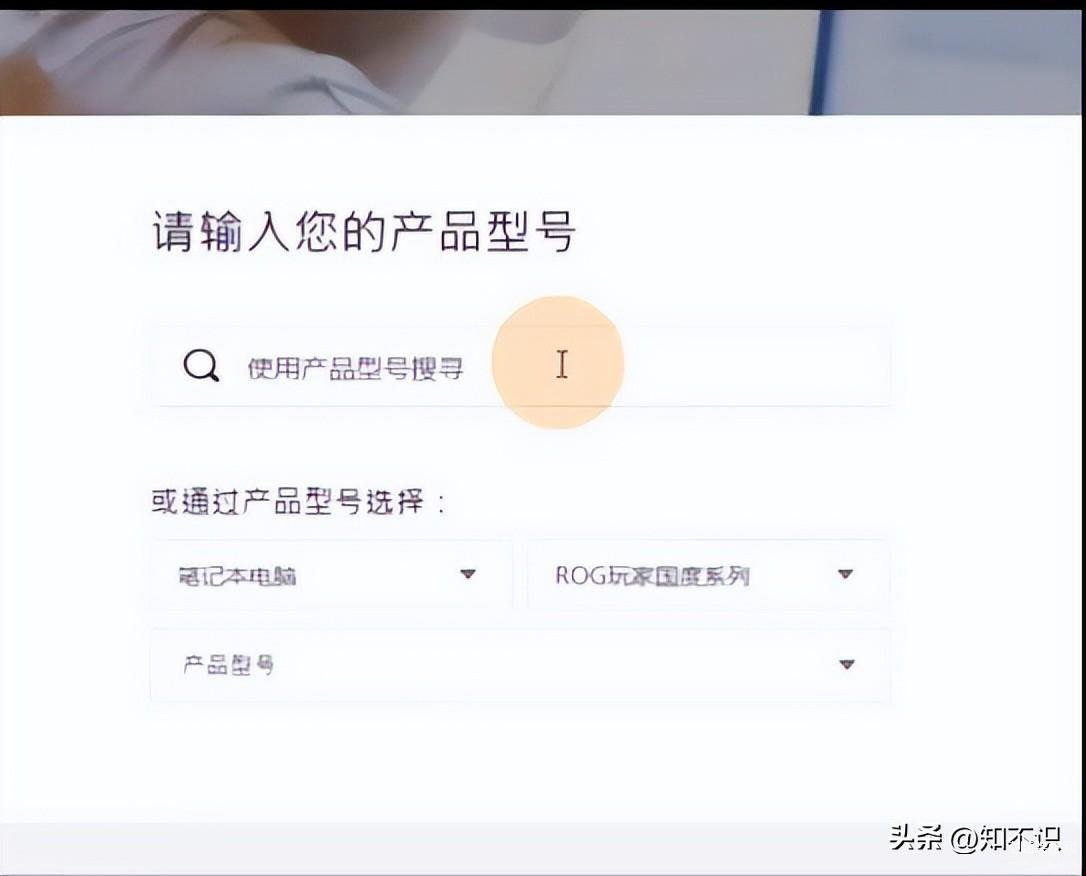Click the 头条 @知不识 watermark

click(x=976, y=838)
